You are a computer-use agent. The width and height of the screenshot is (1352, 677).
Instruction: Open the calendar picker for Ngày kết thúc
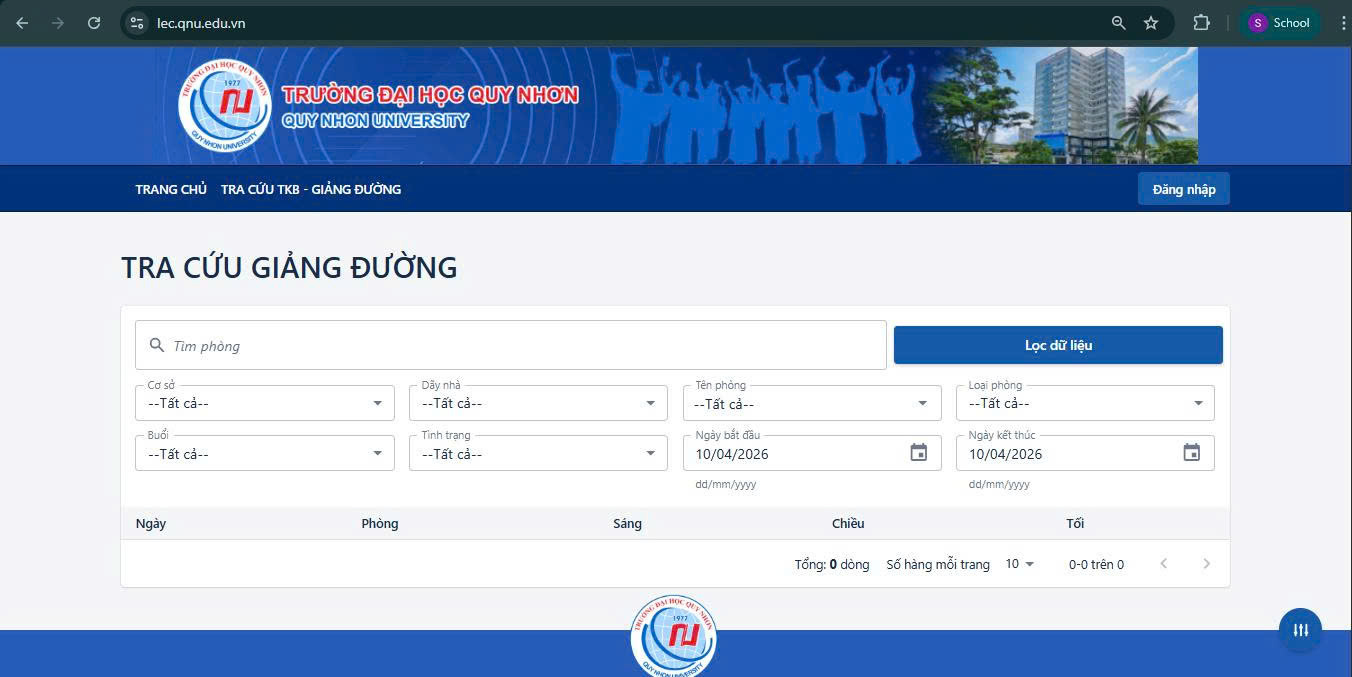click(x=1191, y=453)
